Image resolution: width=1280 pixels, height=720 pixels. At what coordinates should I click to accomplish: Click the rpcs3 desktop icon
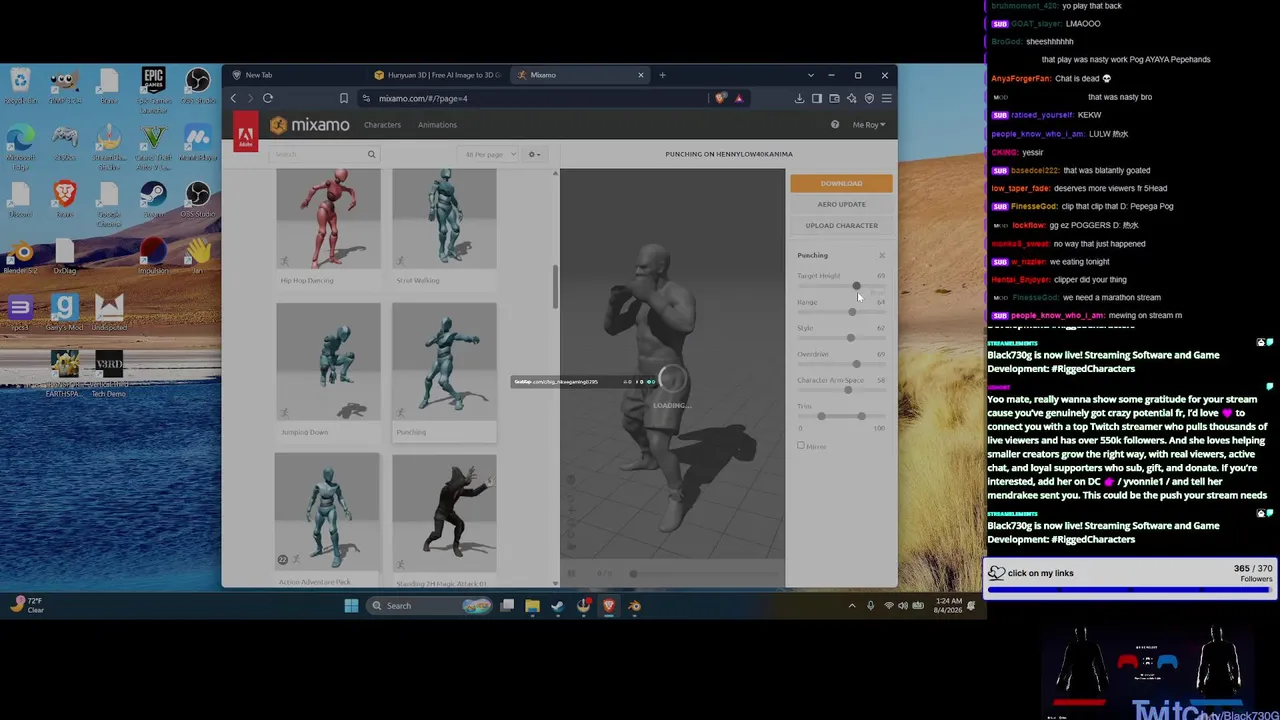tap(20, 313)
